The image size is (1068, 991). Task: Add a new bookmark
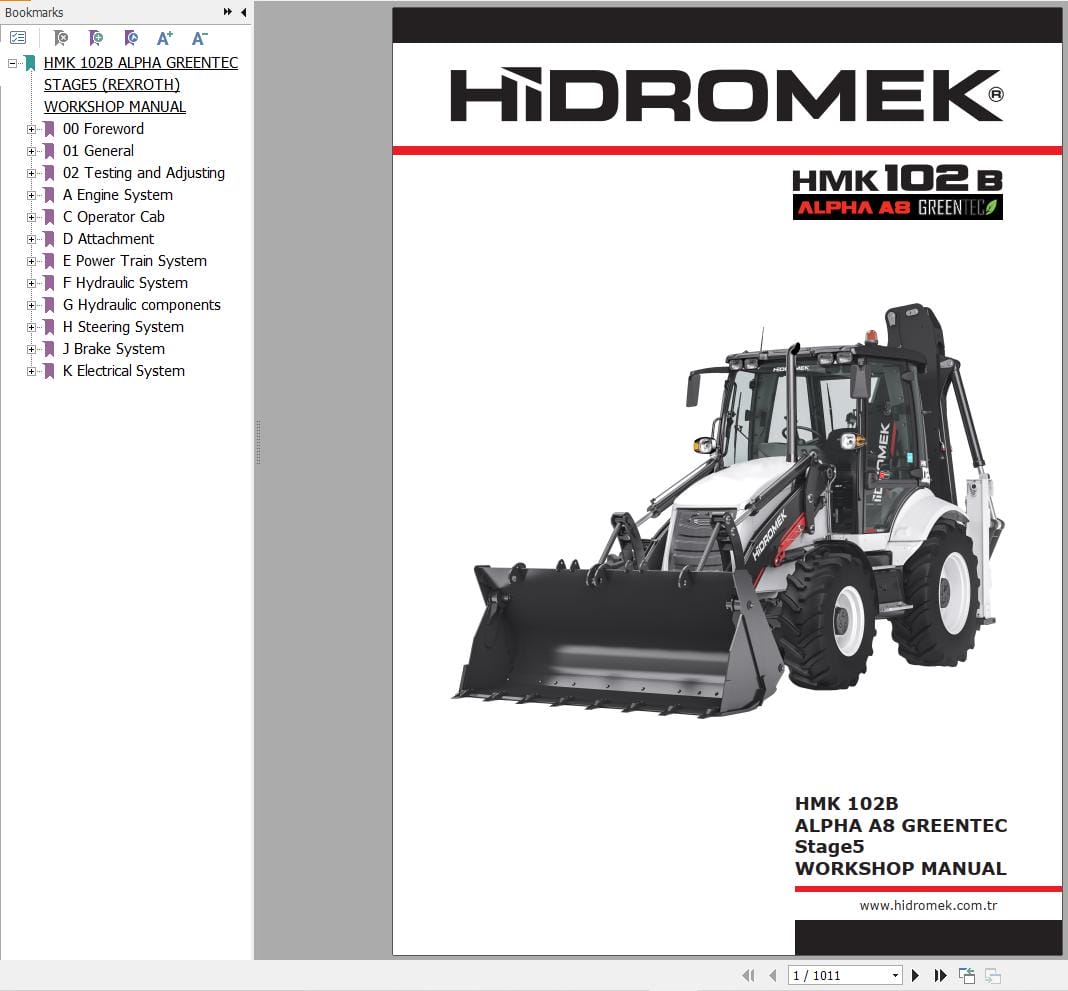tap(95, 37)
